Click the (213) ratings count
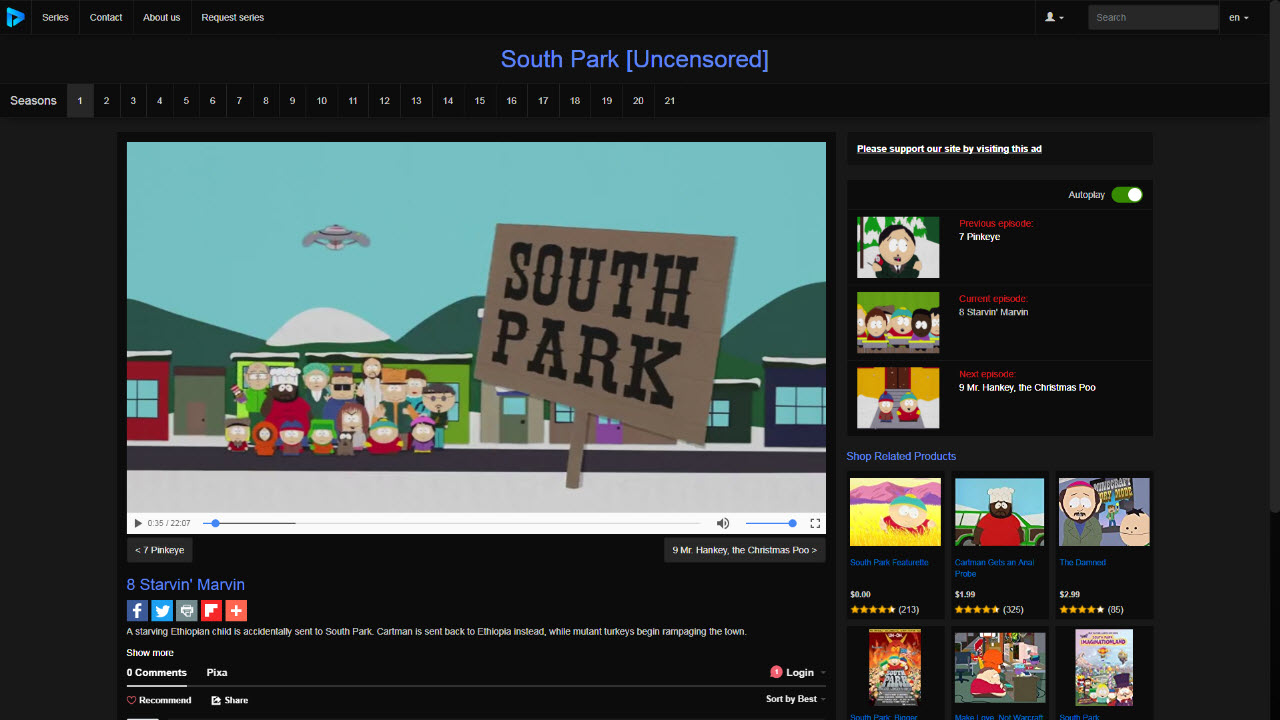 click(x=909, y=609)
